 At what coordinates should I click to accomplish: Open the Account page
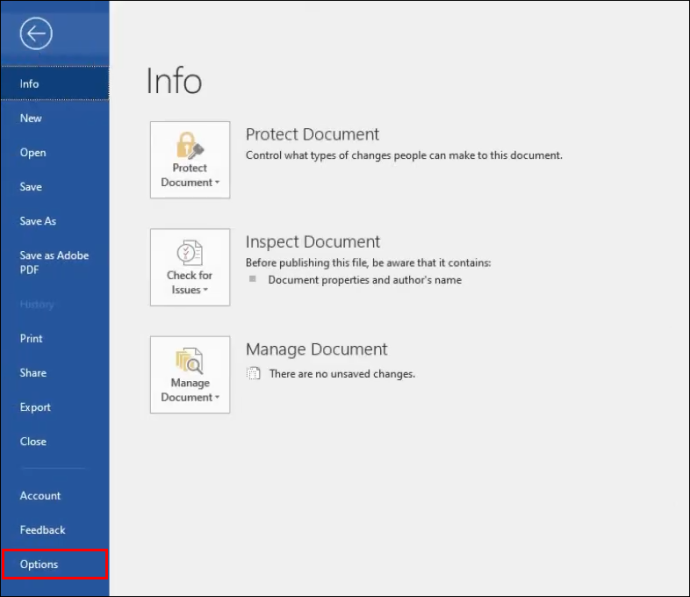(55, 495)
